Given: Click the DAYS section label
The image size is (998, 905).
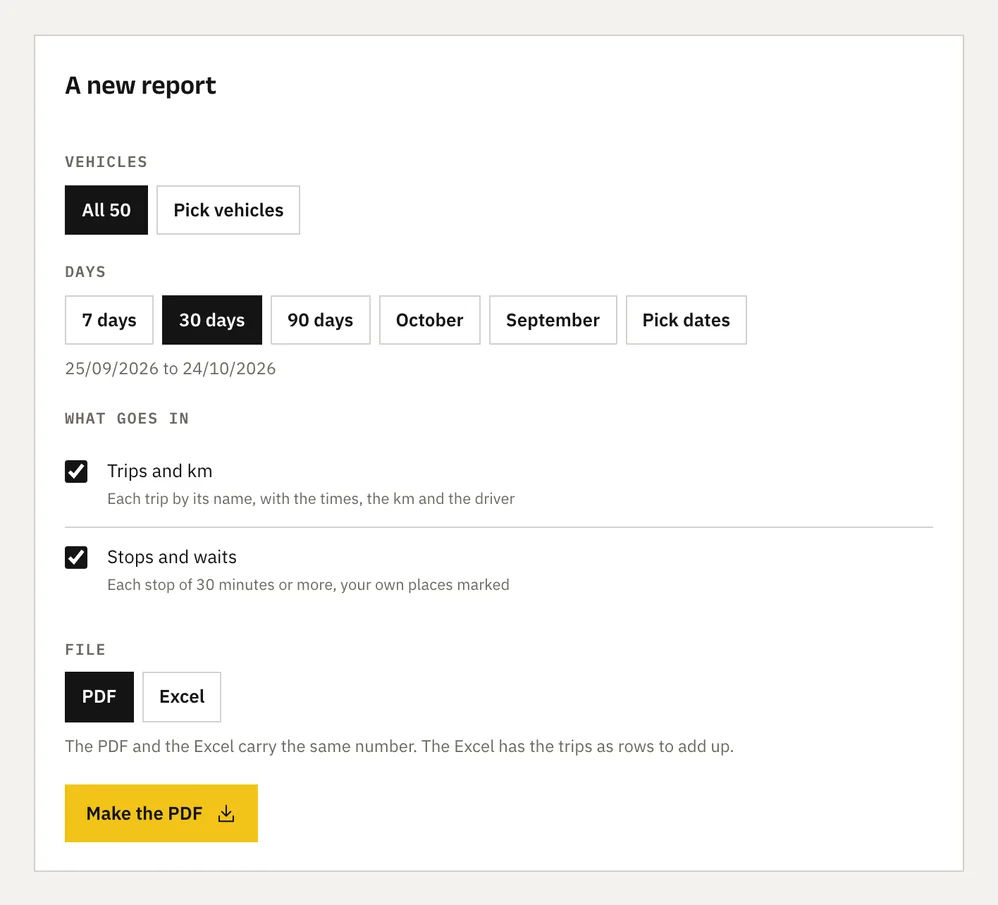Looking at the screenshot, I should click(85, 272).
